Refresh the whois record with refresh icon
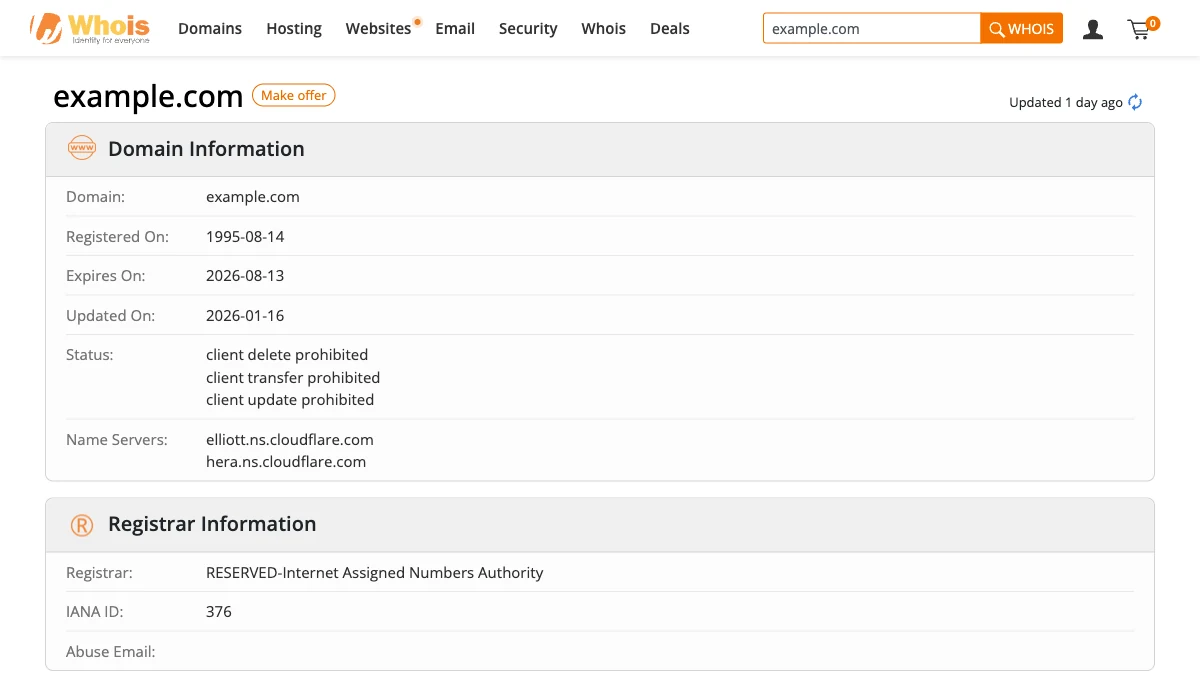The image size is (1200, 680). click(1135, 102)
